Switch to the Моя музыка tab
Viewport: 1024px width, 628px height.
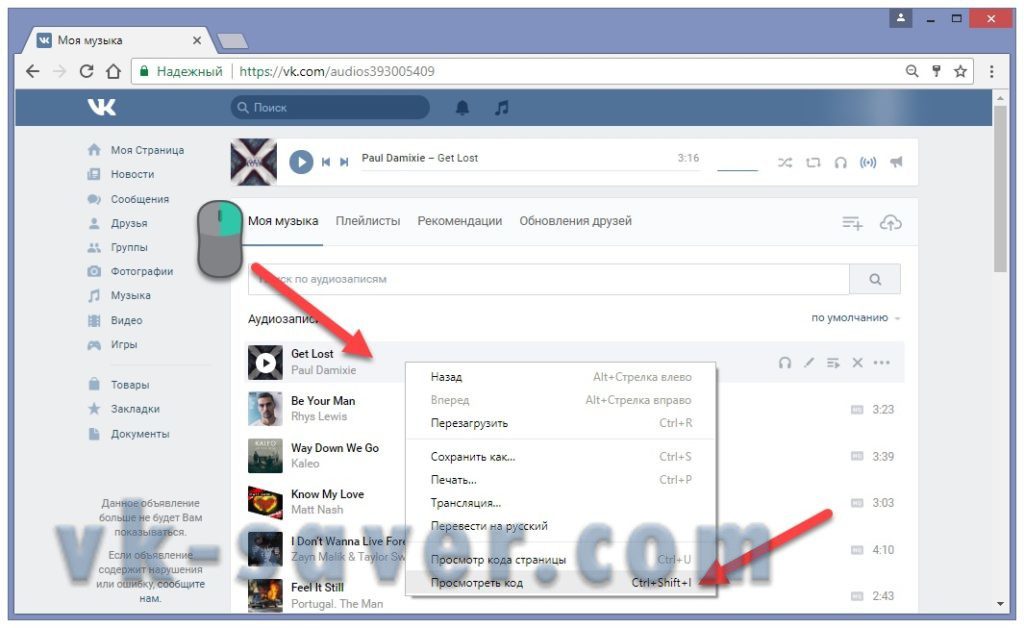(283, 221)
